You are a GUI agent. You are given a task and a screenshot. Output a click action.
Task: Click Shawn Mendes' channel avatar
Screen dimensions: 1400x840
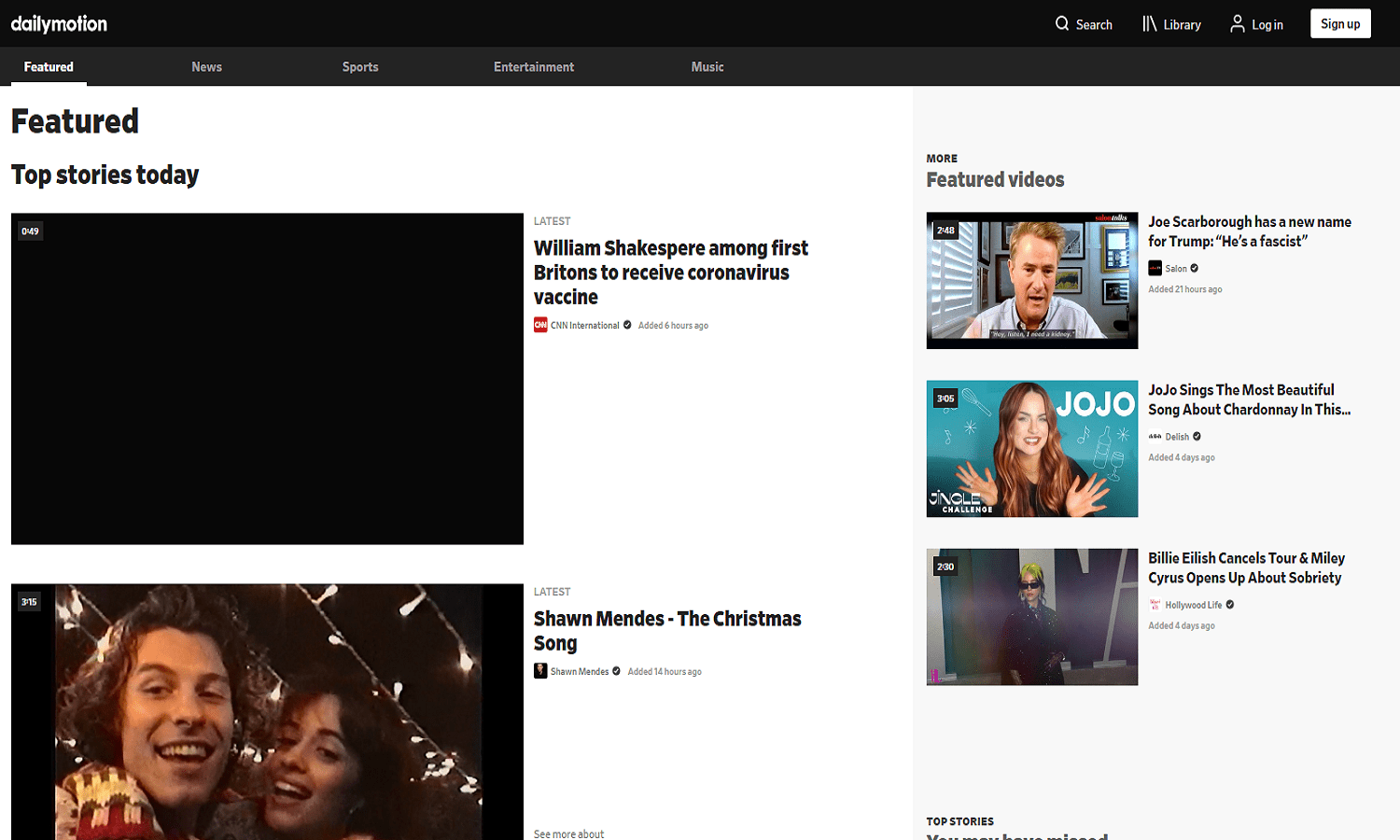coord(540,670)
